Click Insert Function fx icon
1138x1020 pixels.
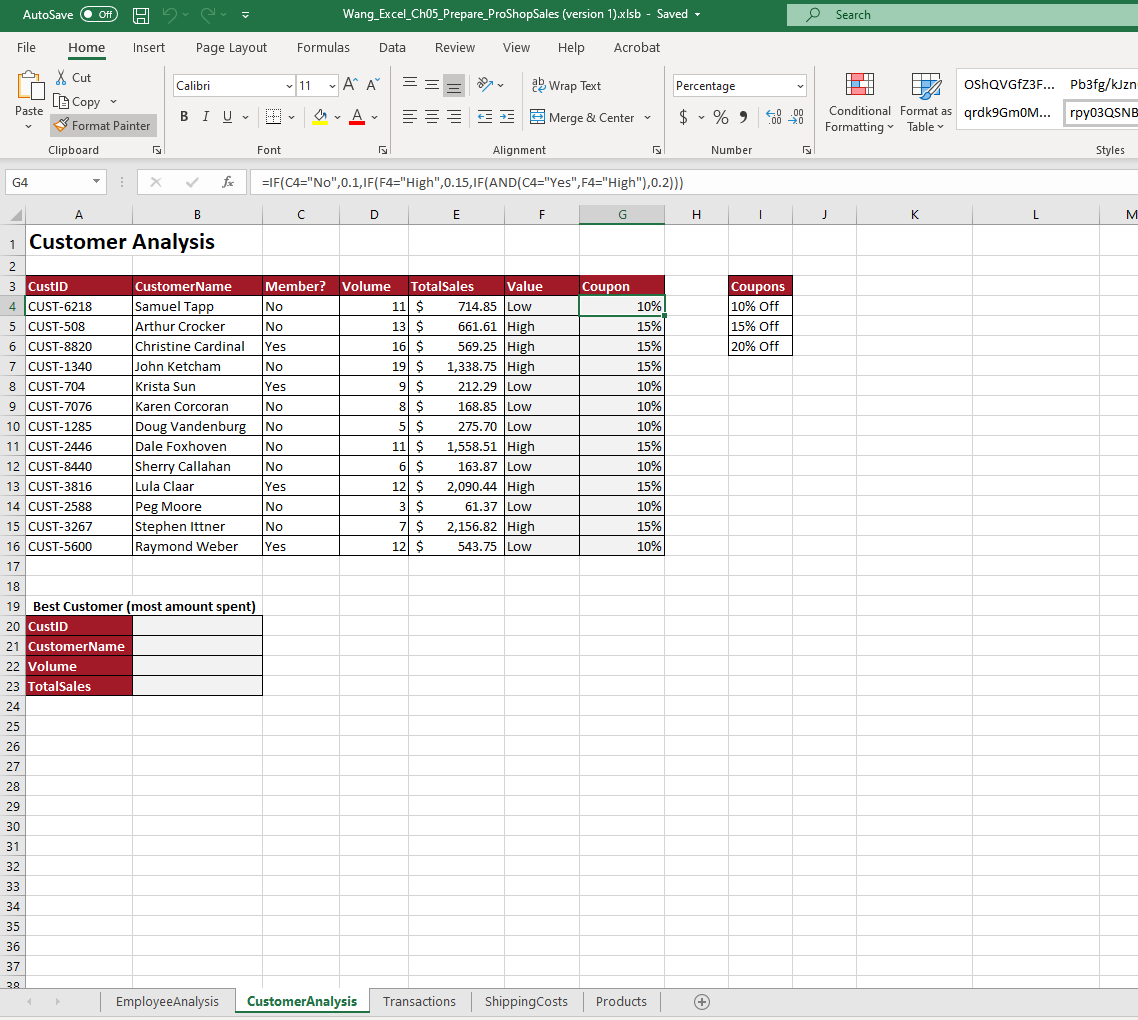pyautogui.click(x=228, y=182)
